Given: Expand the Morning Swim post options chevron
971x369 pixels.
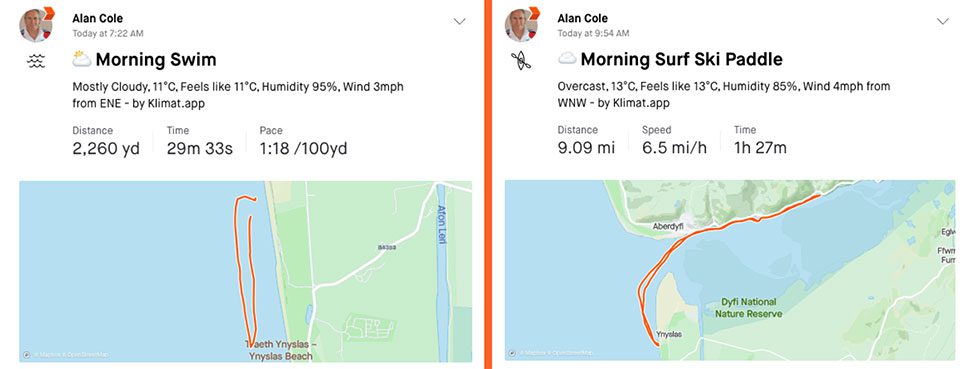Looking at the screenshot, I should (459, 21).
